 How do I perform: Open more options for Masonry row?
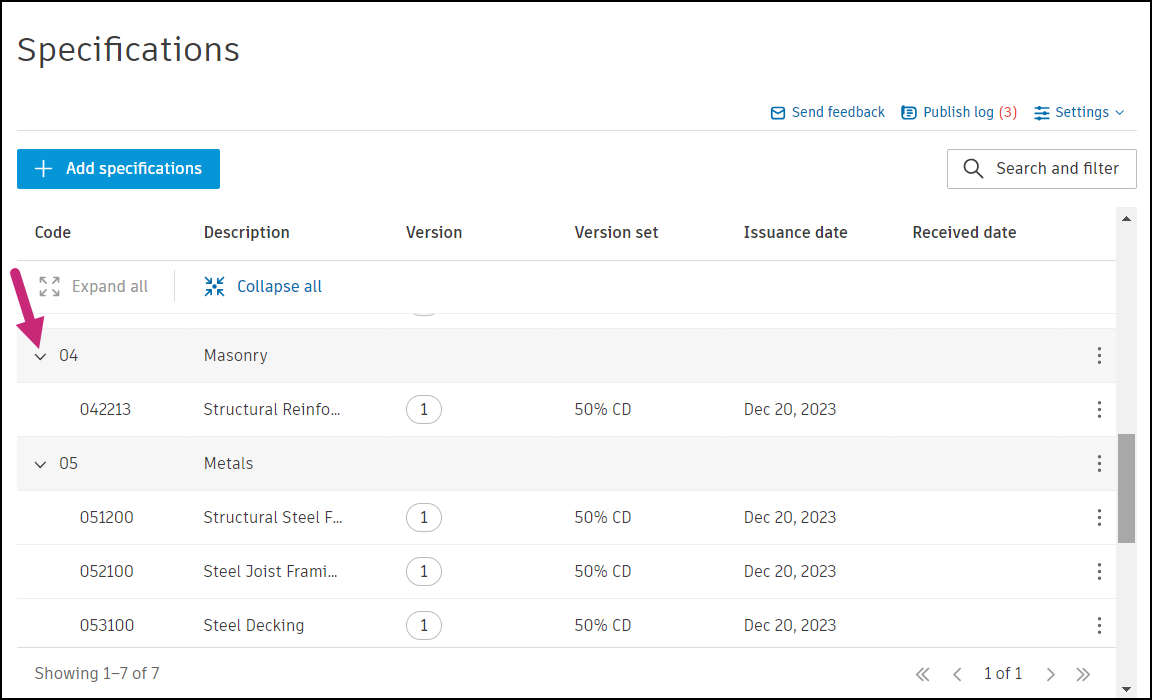(1099, 356)
